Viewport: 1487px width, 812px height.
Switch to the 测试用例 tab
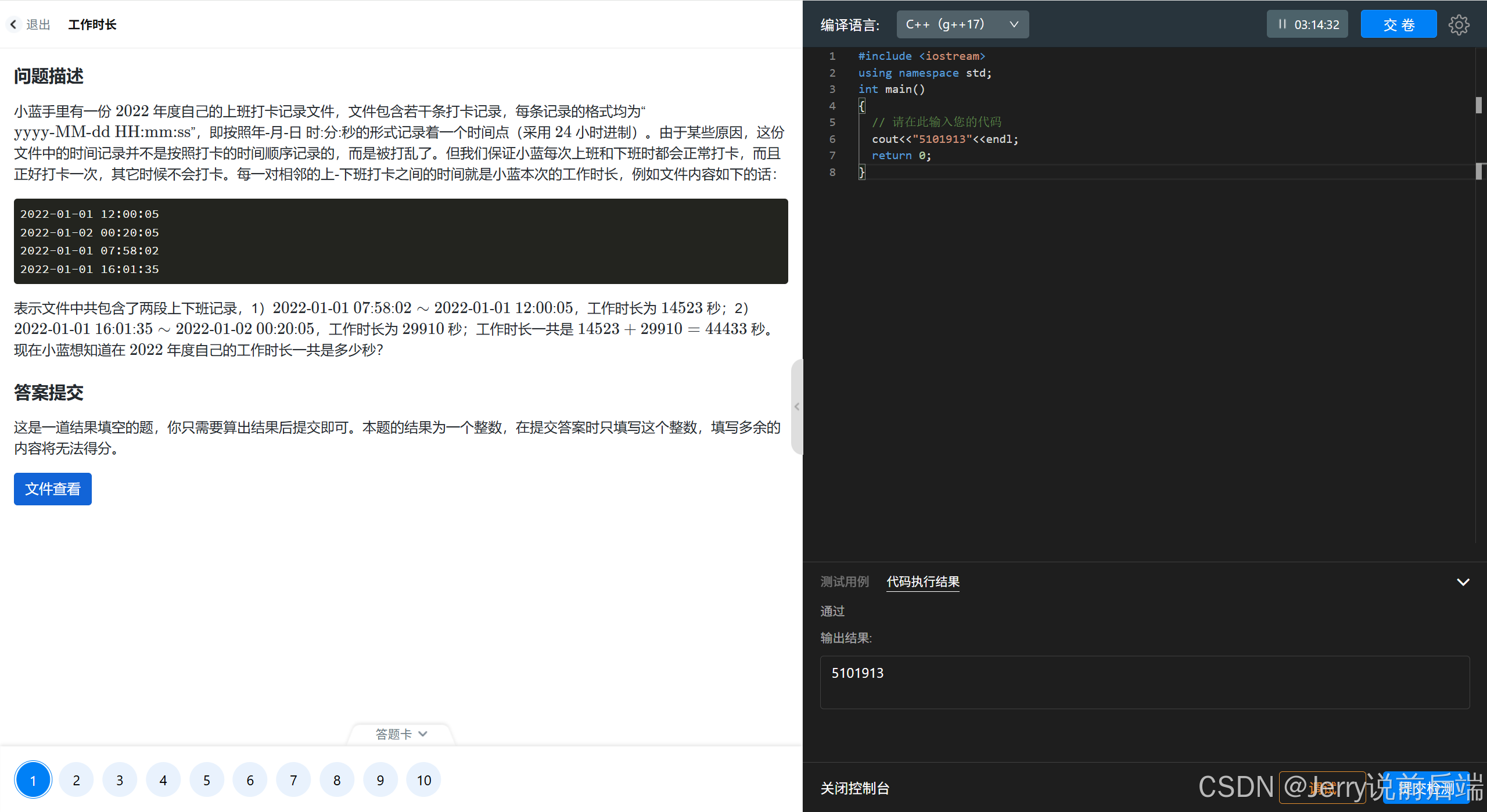tap(844, 582)
